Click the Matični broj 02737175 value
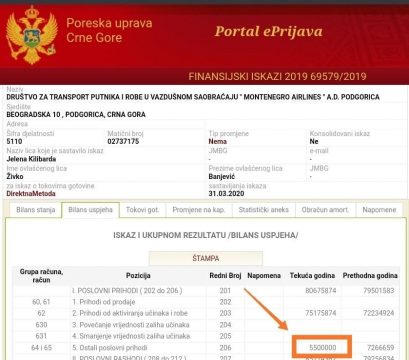 coord(123,141)
